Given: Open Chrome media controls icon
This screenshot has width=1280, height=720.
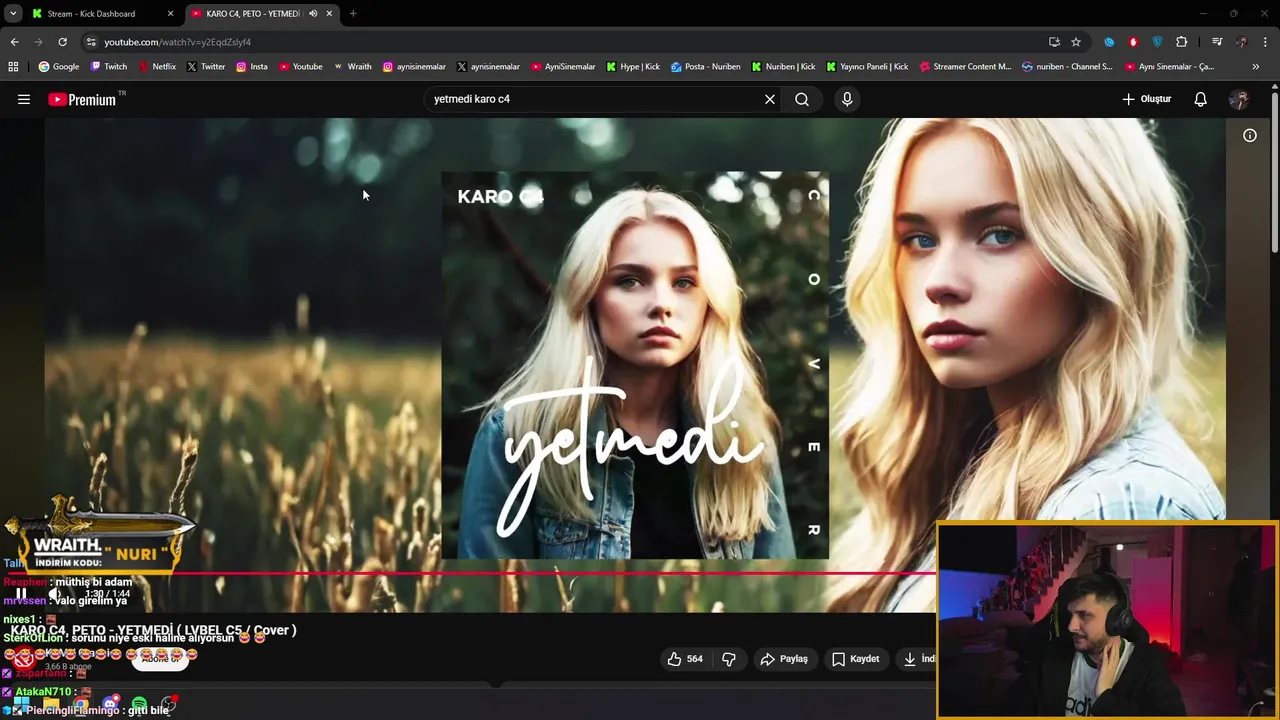Looking at the screenshot, I should click(1217, 42).
